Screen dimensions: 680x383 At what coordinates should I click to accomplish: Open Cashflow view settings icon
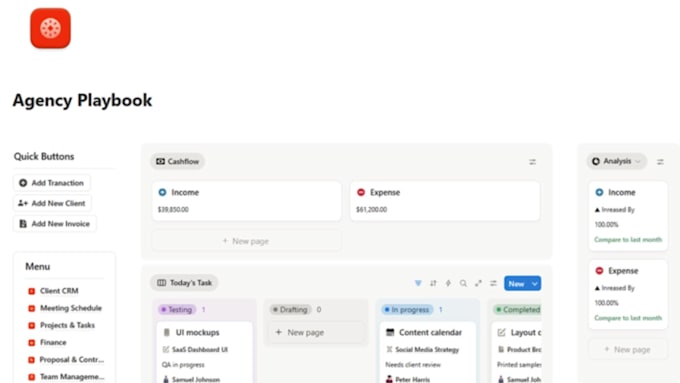[x=533, y=162]
